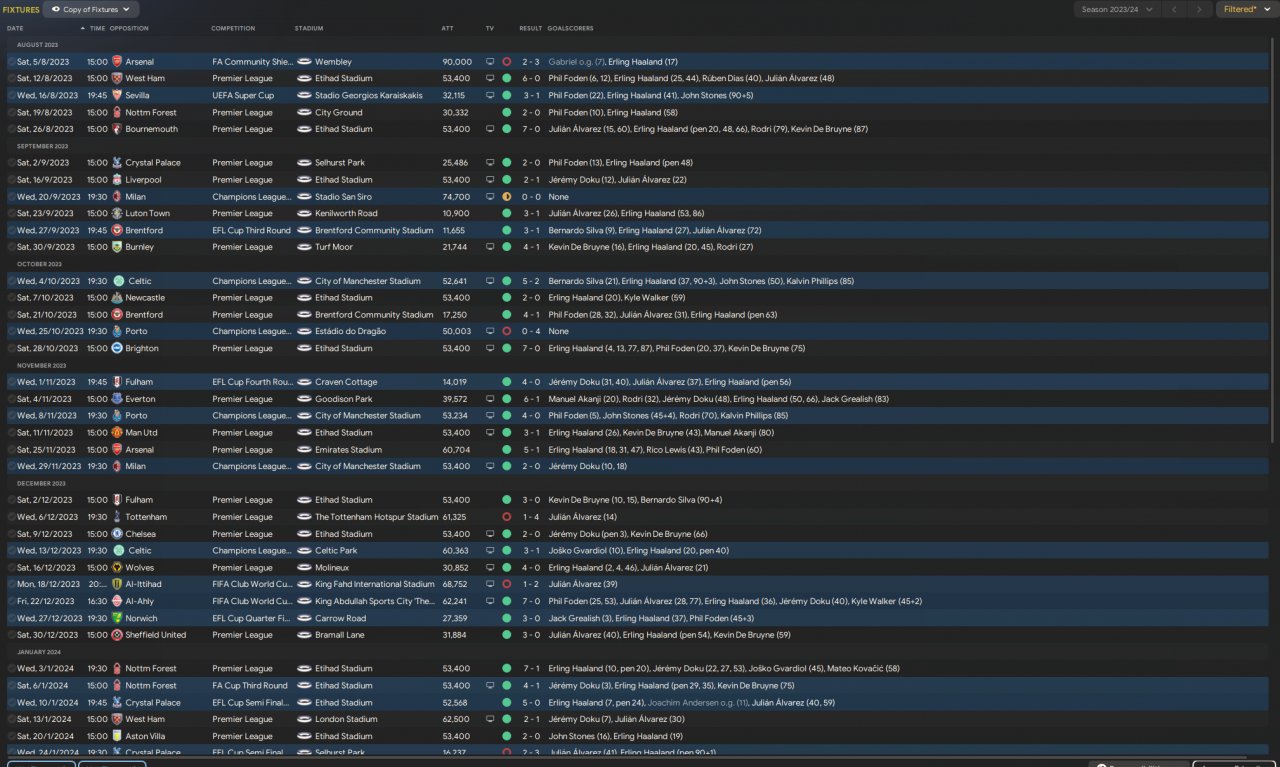Sort fixtures by the Competition column header
Viewport: 1280px width, 767px height.
pyautogui.click(x=233, y=29)
